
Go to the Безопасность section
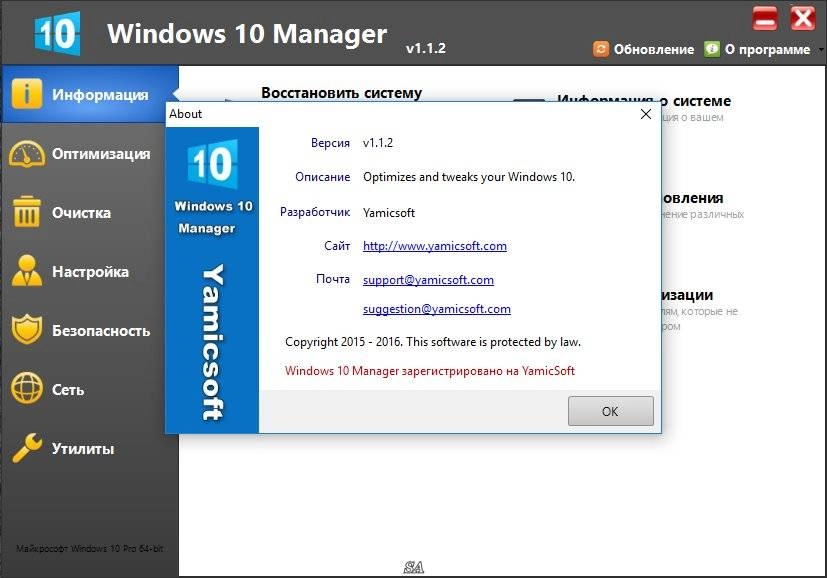[x=90, y=331]
